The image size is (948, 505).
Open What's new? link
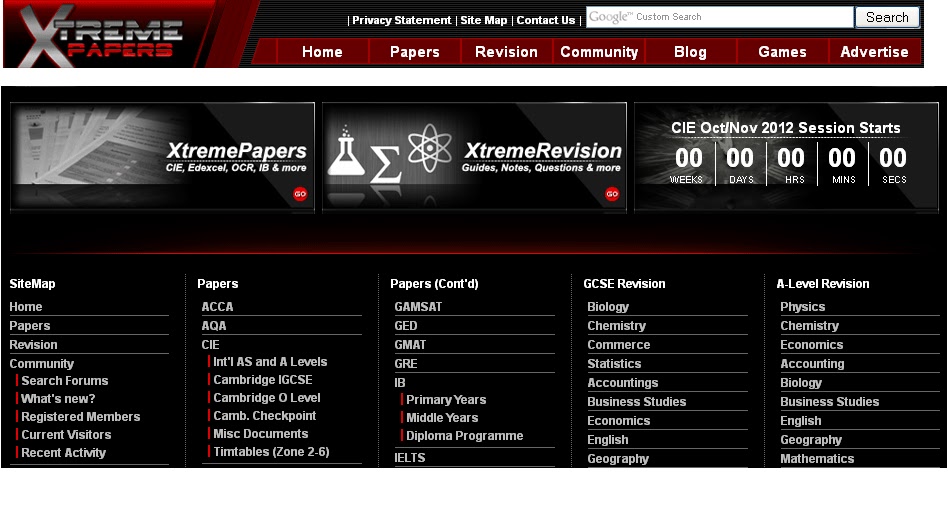click(x=58, y=399)
